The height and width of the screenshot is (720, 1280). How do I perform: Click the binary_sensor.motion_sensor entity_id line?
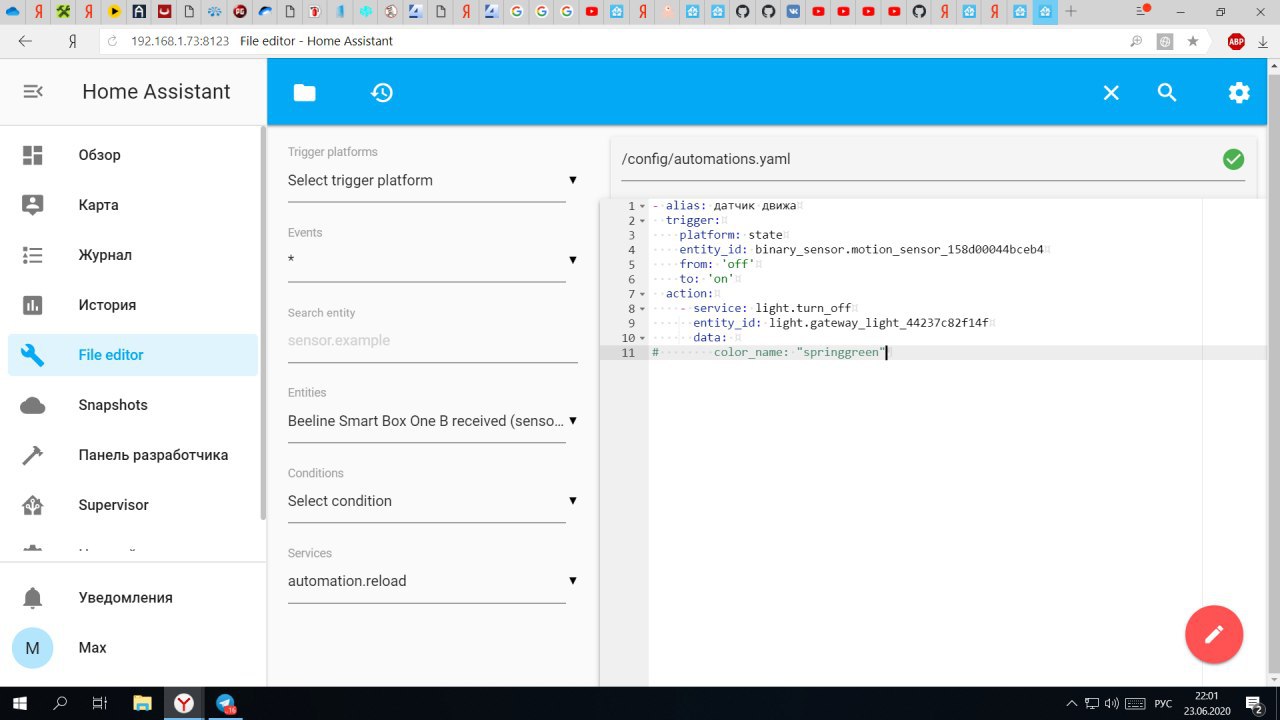[x=861, y=250]
